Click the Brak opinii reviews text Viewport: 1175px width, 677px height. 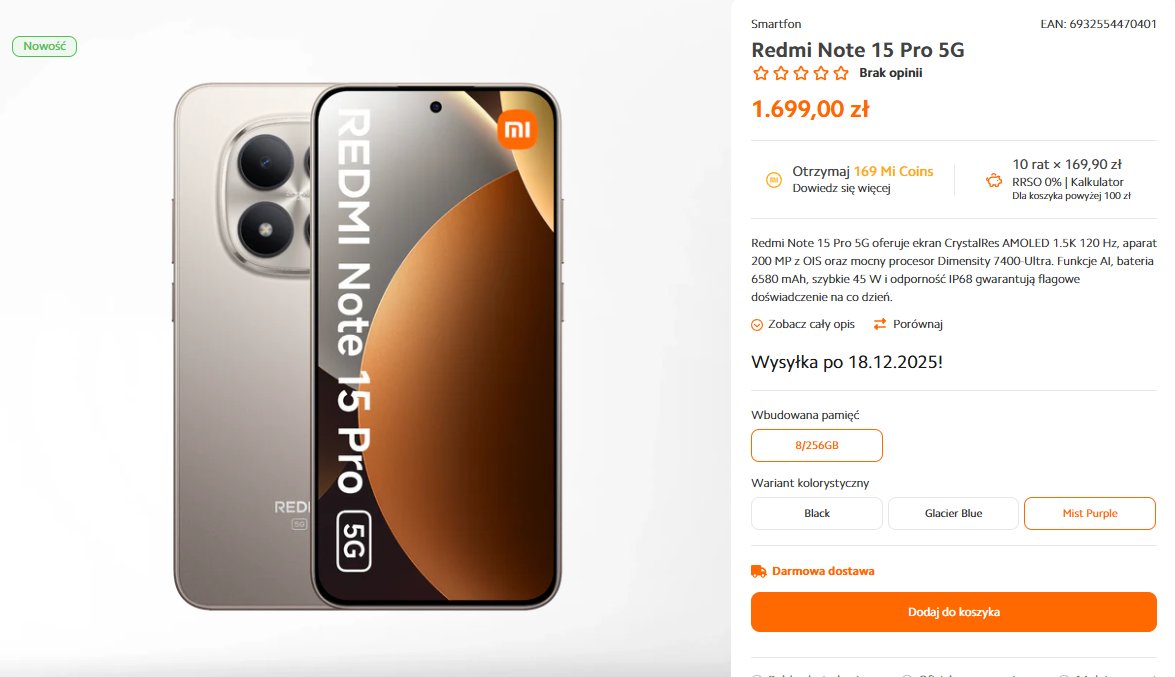tap(890, 73)
